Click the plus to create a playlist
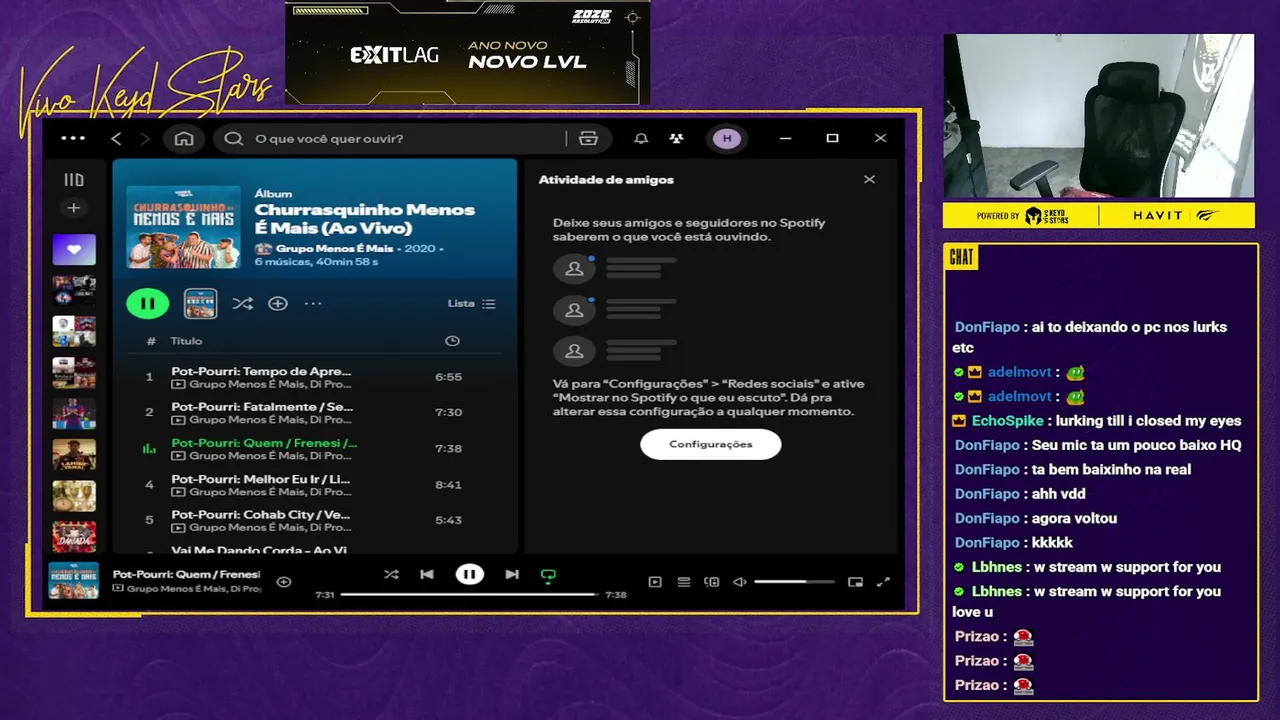 click(x=73, y=208)
